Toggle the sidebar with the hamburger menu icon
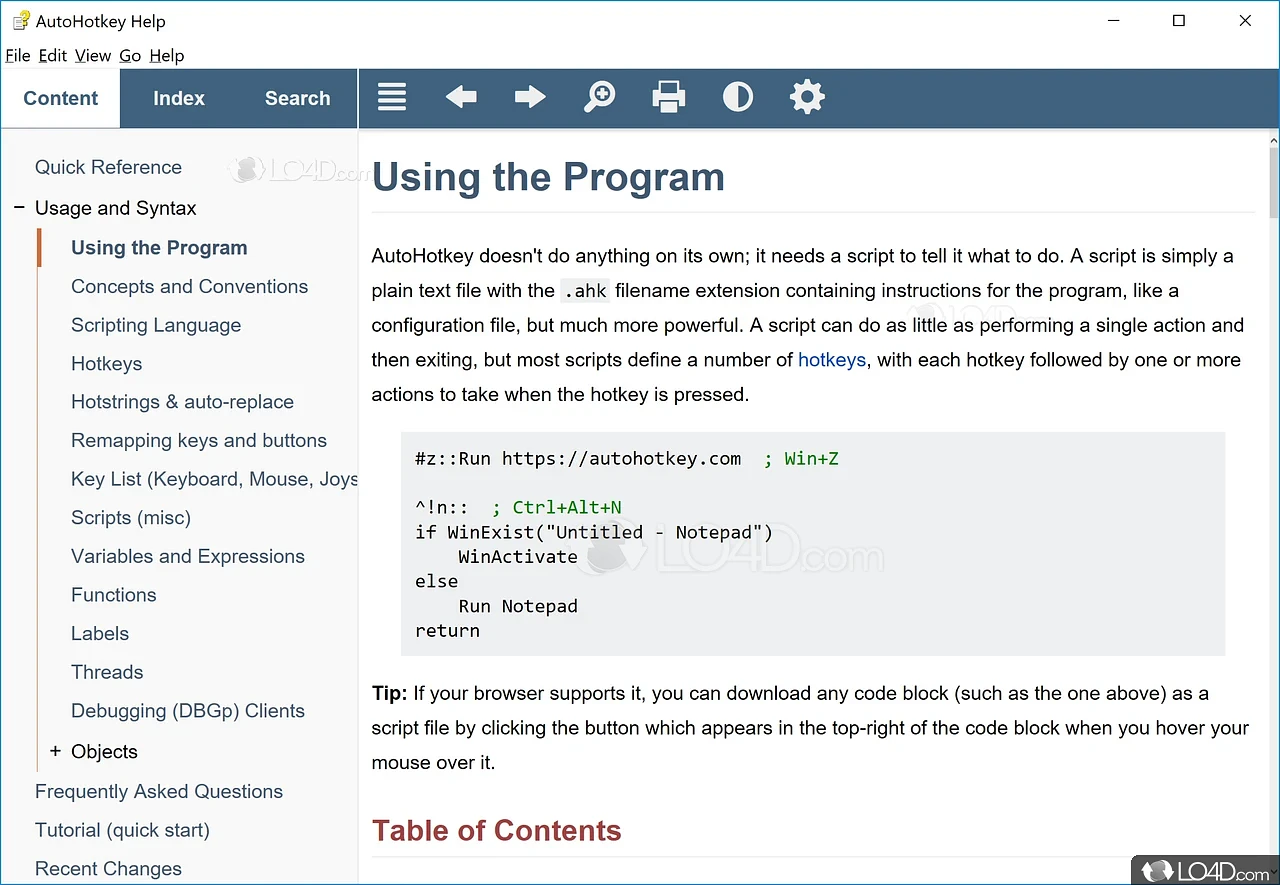The height and width of the screenshot is (885, 1280). [392, 97]
